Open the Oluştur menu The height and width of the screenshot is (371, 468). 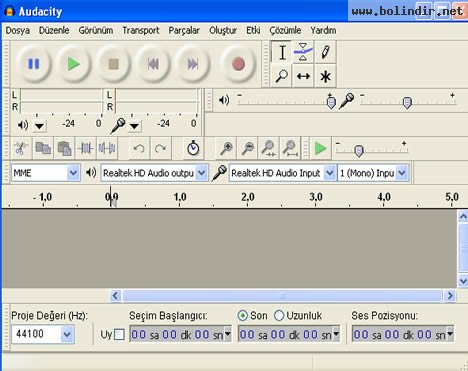223,30
